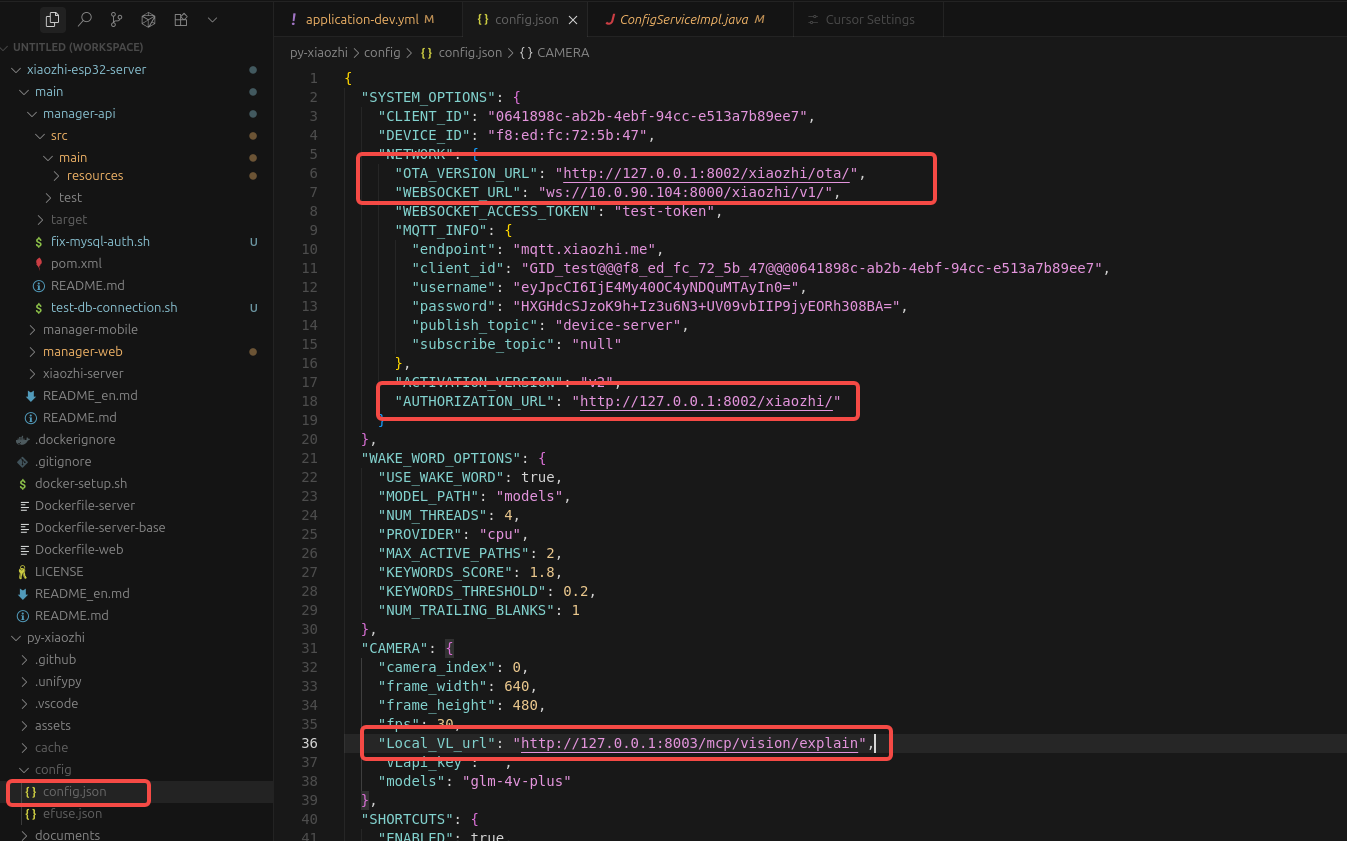Open the Explorer view icon

tap(52, 19)
